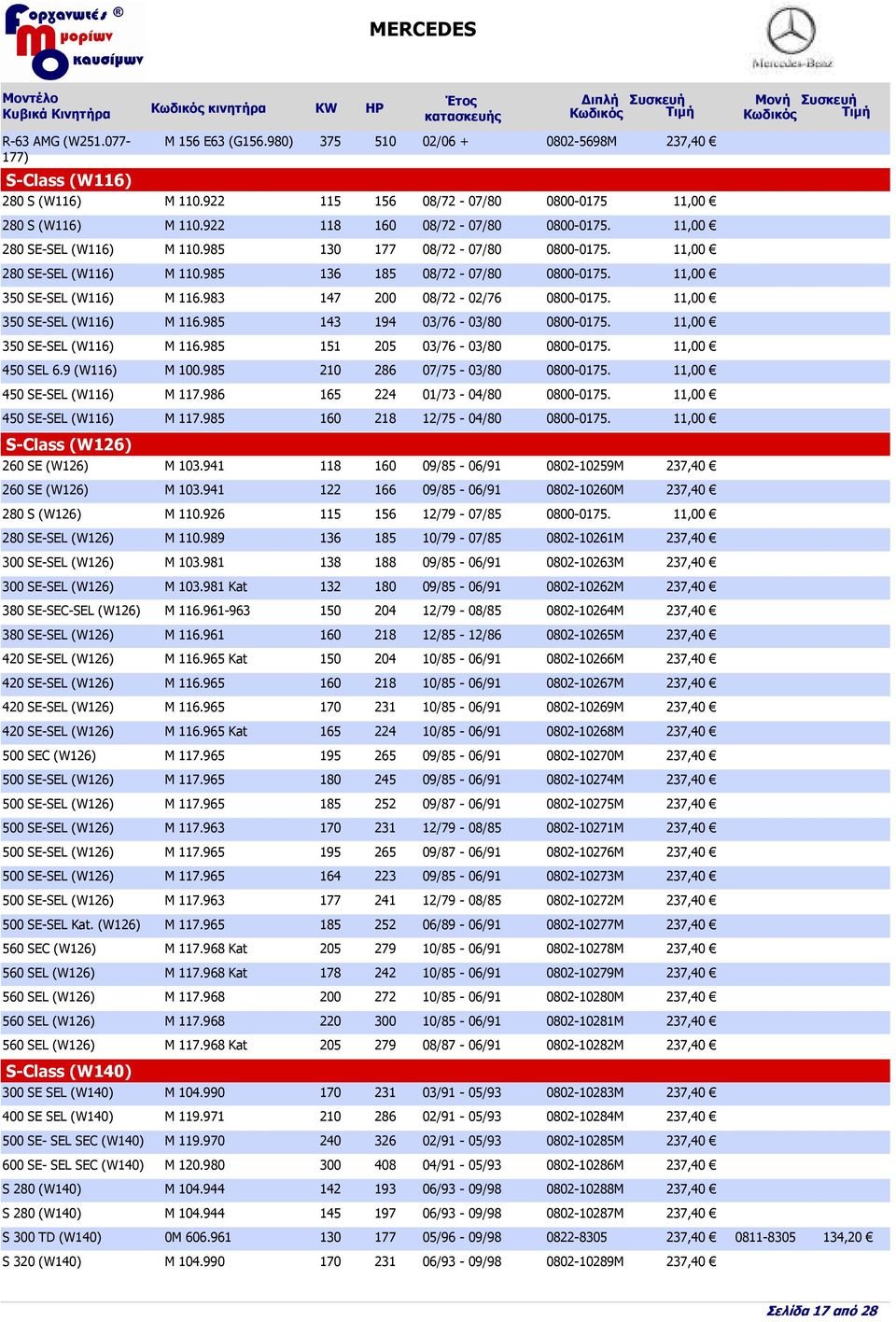Click the 350 SE-SEL (W116) M 116.983 engine code
896x1322 pixels.
[x=194, y=298]
